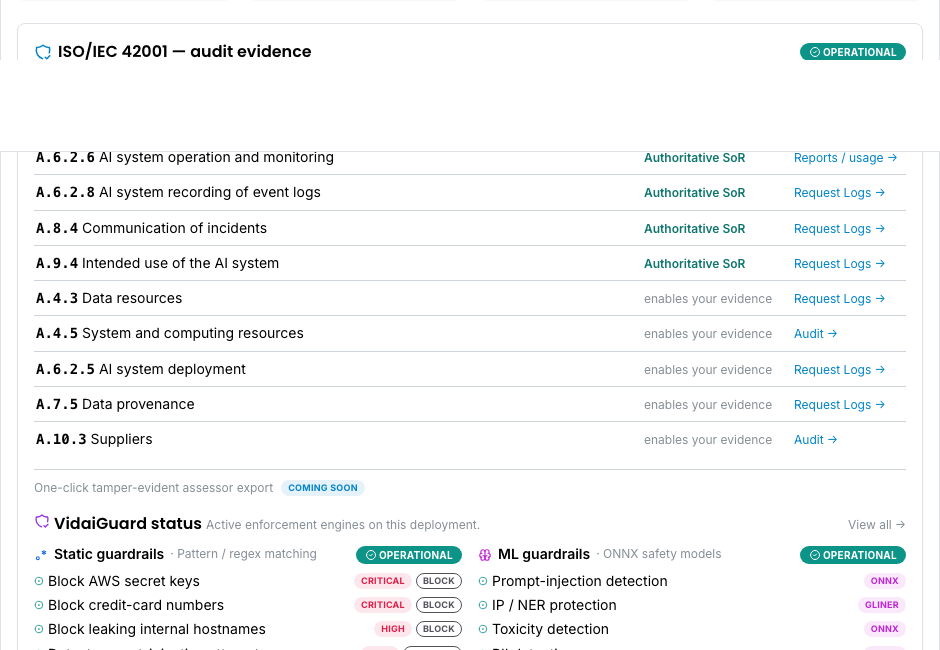Click CRITICAL badge on Block AWS secret keys
This screenshot has width=940, height=650.
tap(382, 581)
